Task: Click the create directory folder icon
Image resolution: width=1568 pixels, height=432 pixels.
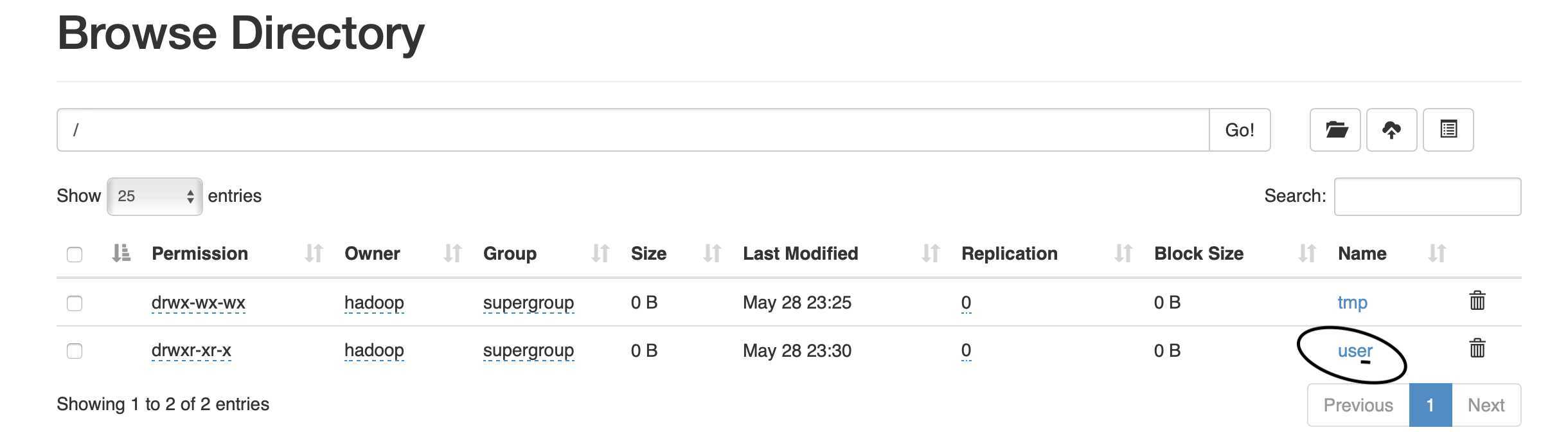Action: (1335, 130)
